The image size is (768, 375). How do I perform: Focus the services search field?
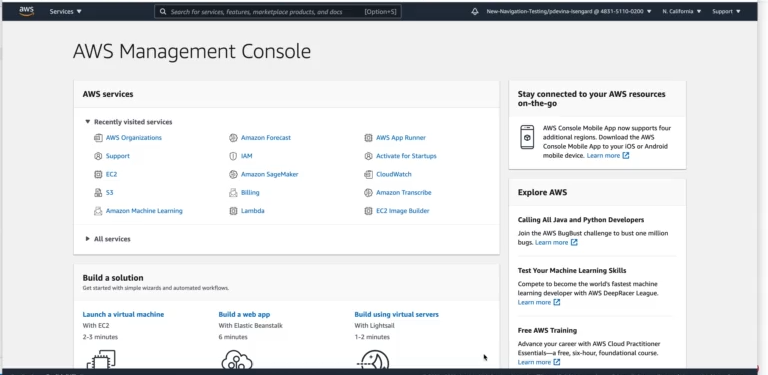[278, 12]
